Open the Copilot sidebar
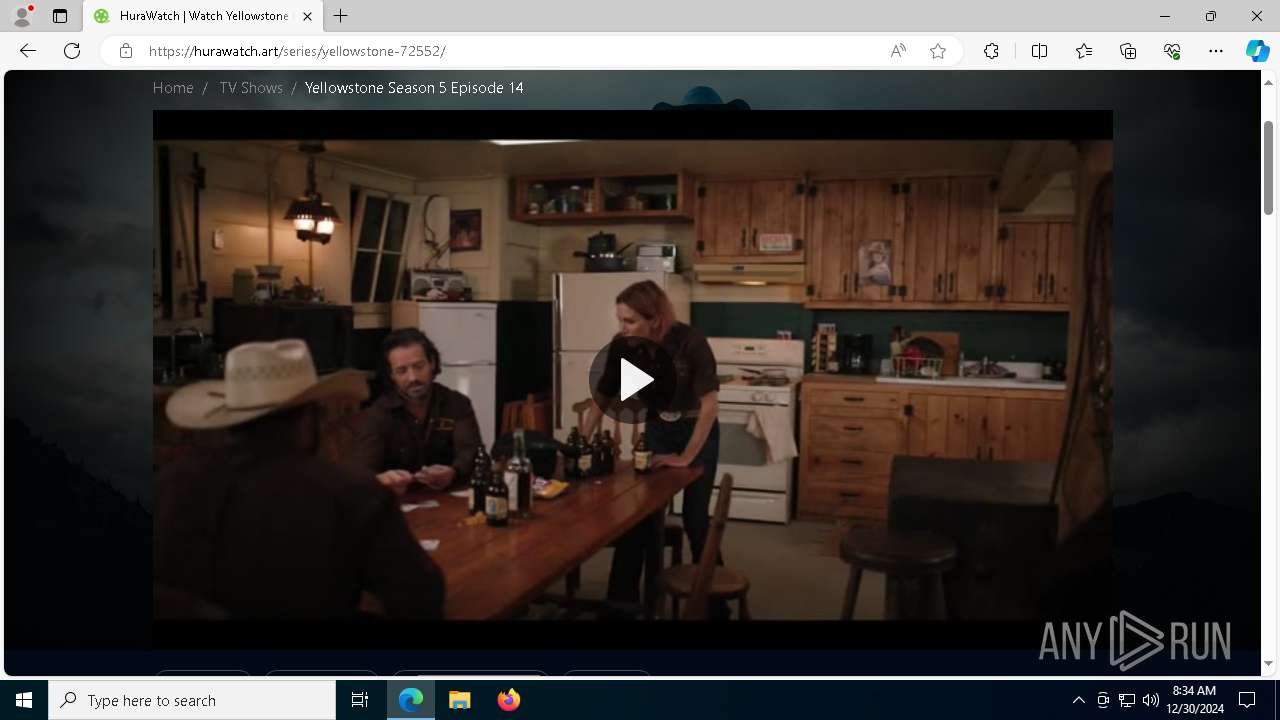The image size is (1280, 720). [1257, 51]
